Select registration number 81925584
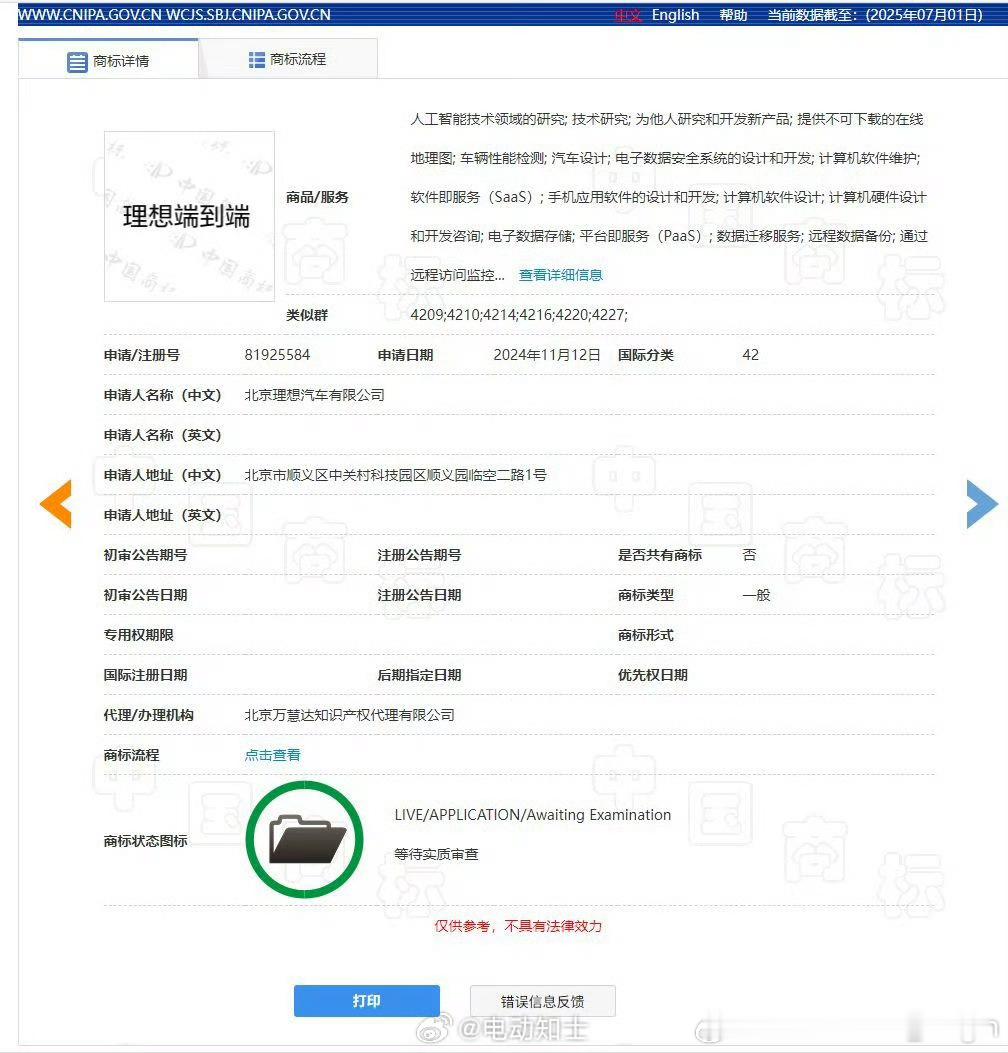Viewport: 1008px width, 1053px height. (277, 355)
